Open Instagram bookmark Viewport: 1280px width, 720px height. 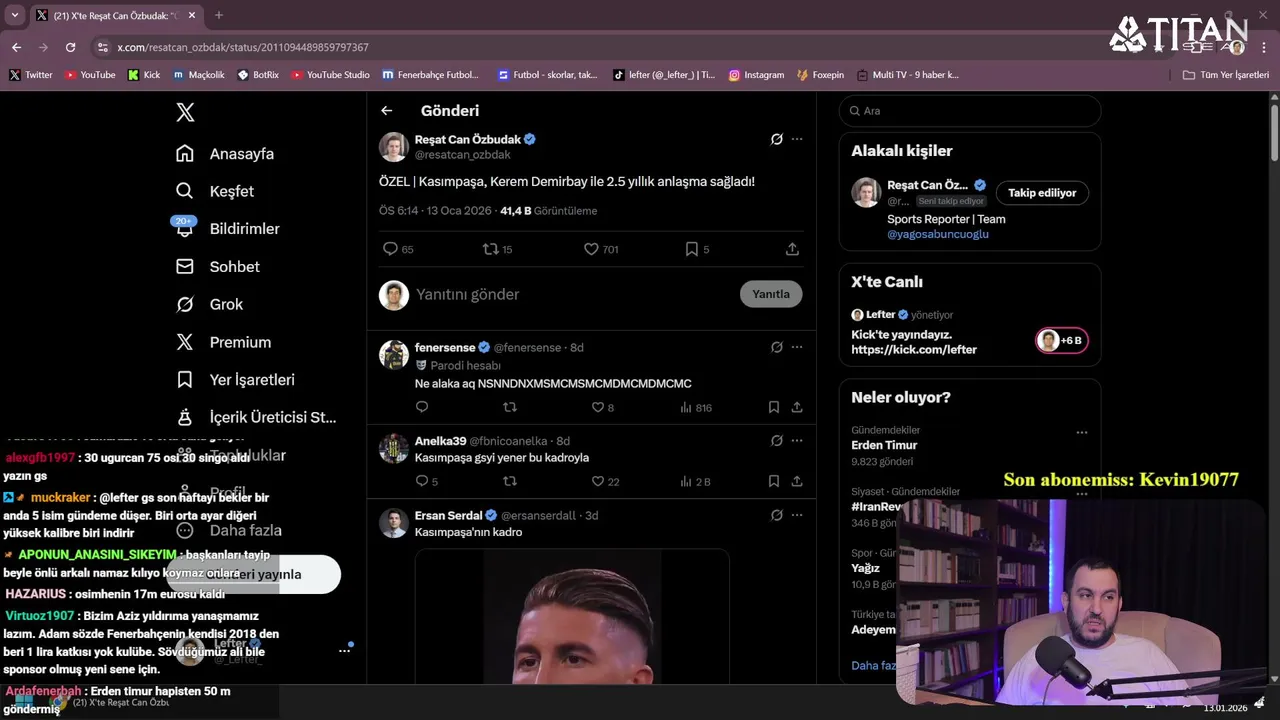756,75
